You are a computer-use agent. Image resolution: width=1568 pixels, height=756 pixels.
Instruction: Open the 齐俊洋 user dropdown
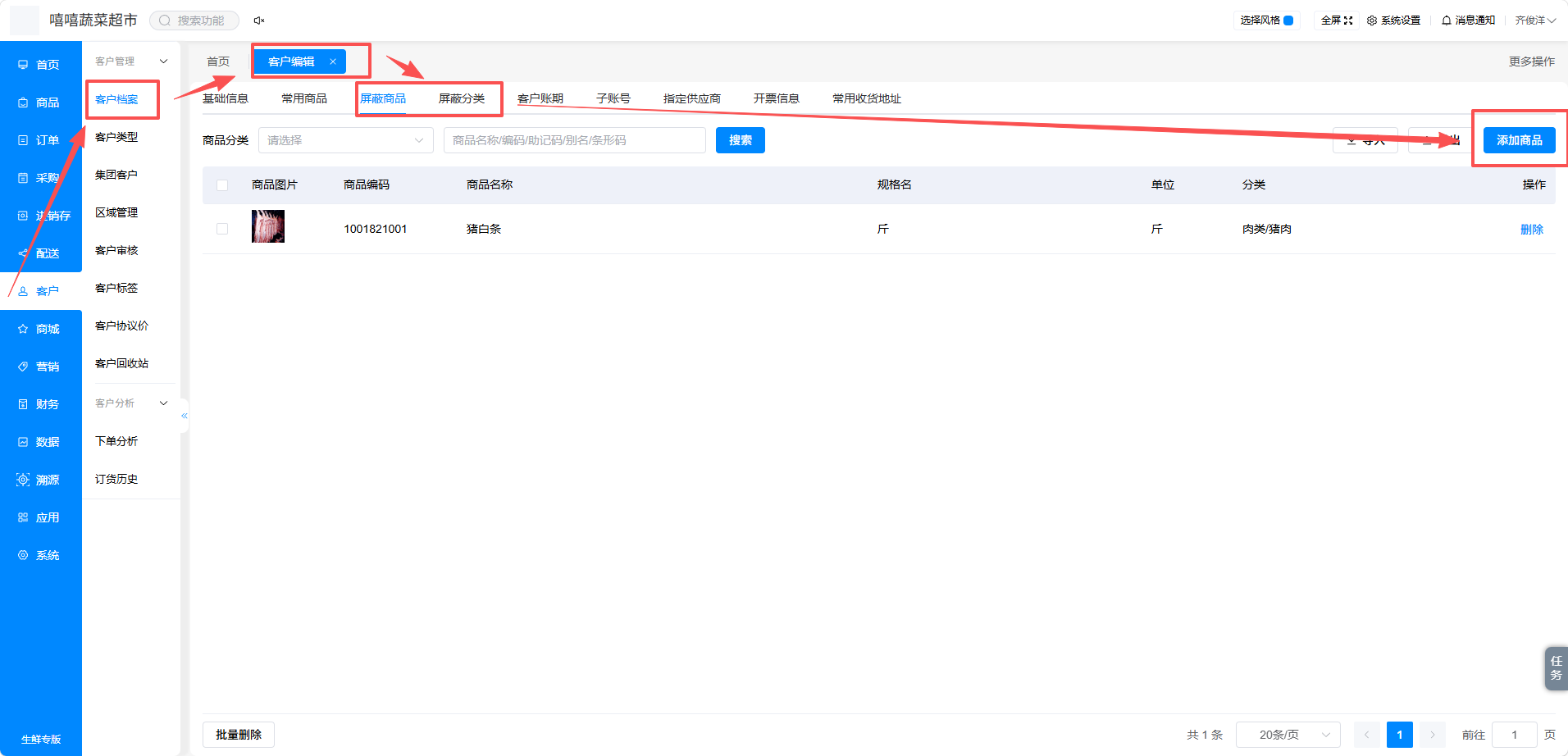[1535, 20]
